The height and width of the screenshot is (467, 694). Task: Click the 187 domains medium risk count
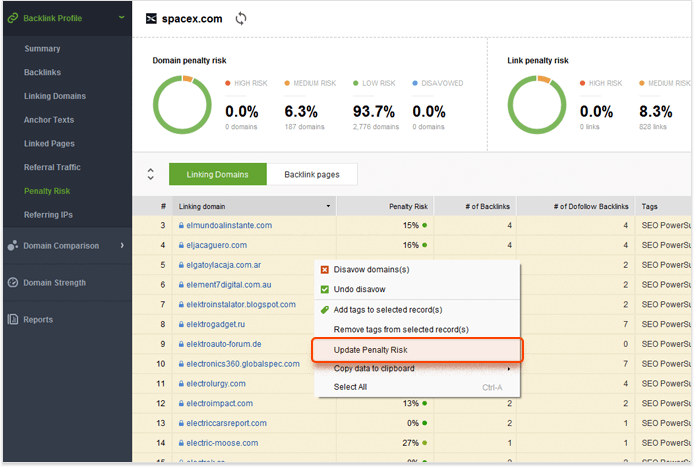(x=305, y=127)
